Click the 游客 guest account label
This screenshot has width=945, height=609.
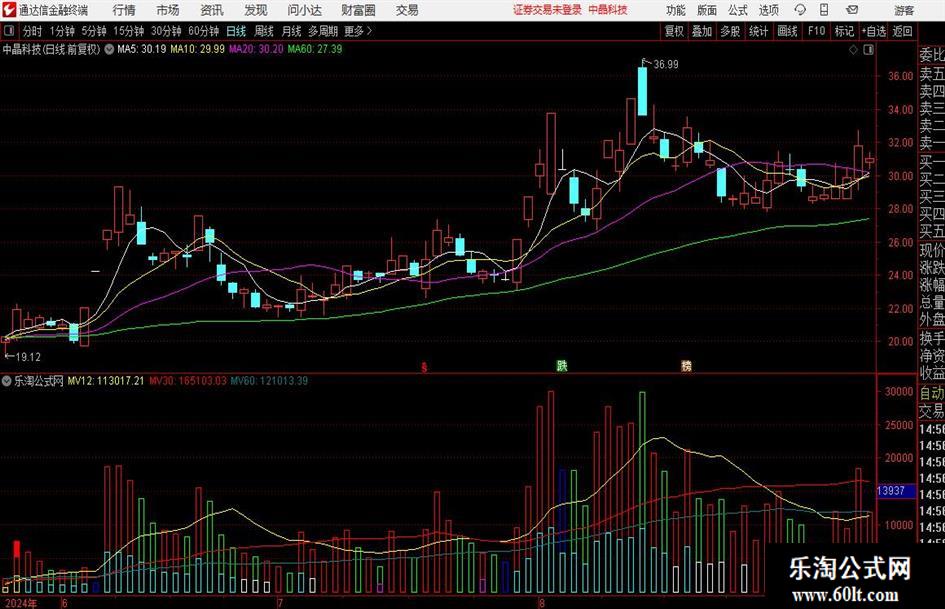tap(904, 10)
